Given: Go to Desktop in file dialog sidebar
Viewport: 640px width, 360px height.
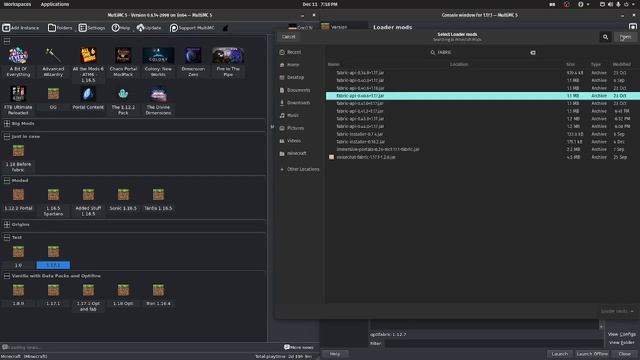Looking at the screenshot, I should pos(297,77).
